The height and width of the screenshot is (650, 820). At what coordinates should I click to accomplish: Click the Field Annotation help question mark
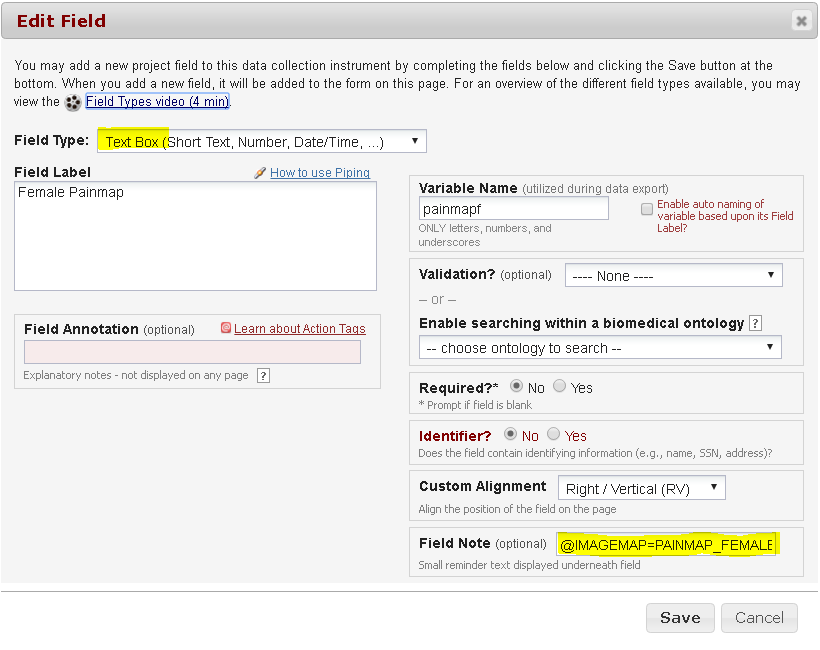click(x=263, y=376)
